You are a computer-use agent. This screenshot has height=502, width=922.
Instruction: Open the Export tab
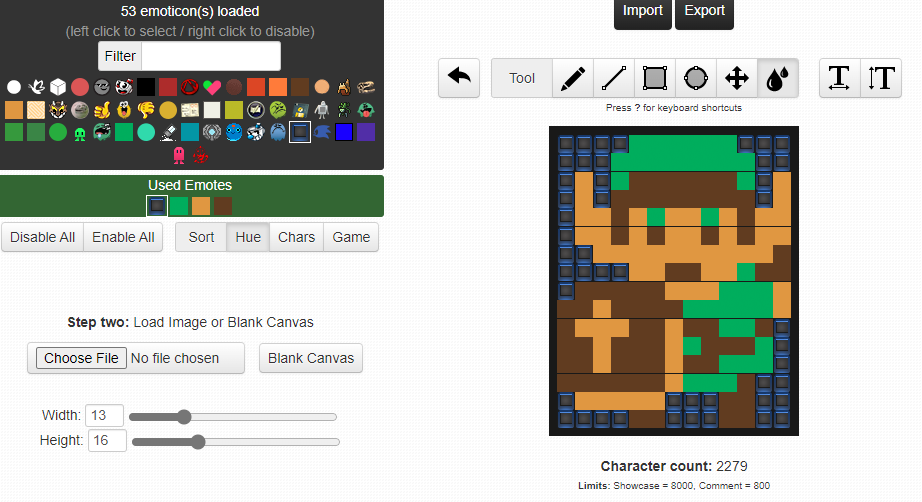(704, 13)
